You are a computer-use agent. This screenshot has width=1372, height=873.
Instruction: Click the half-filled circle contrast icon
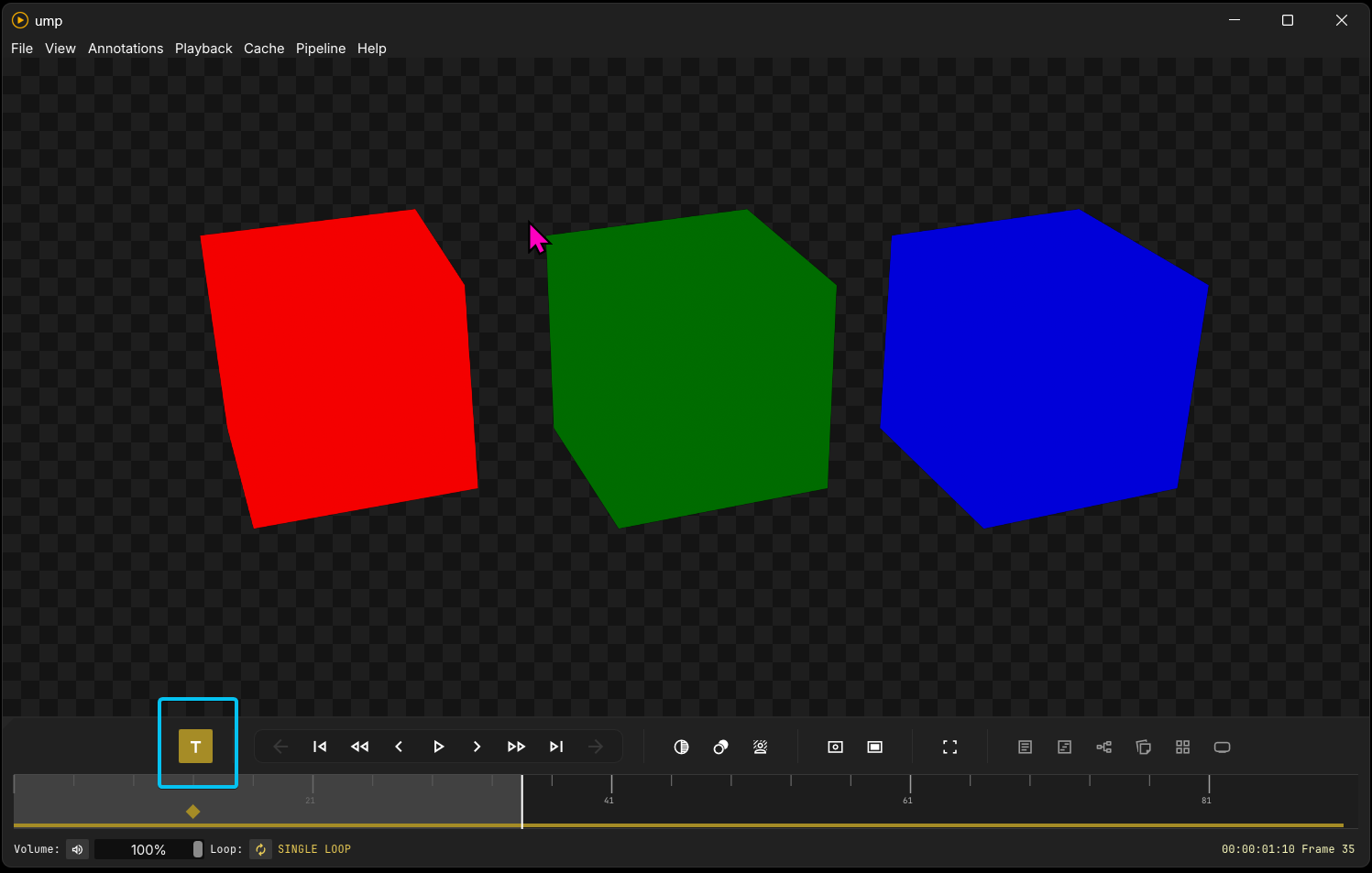(681, 748)
